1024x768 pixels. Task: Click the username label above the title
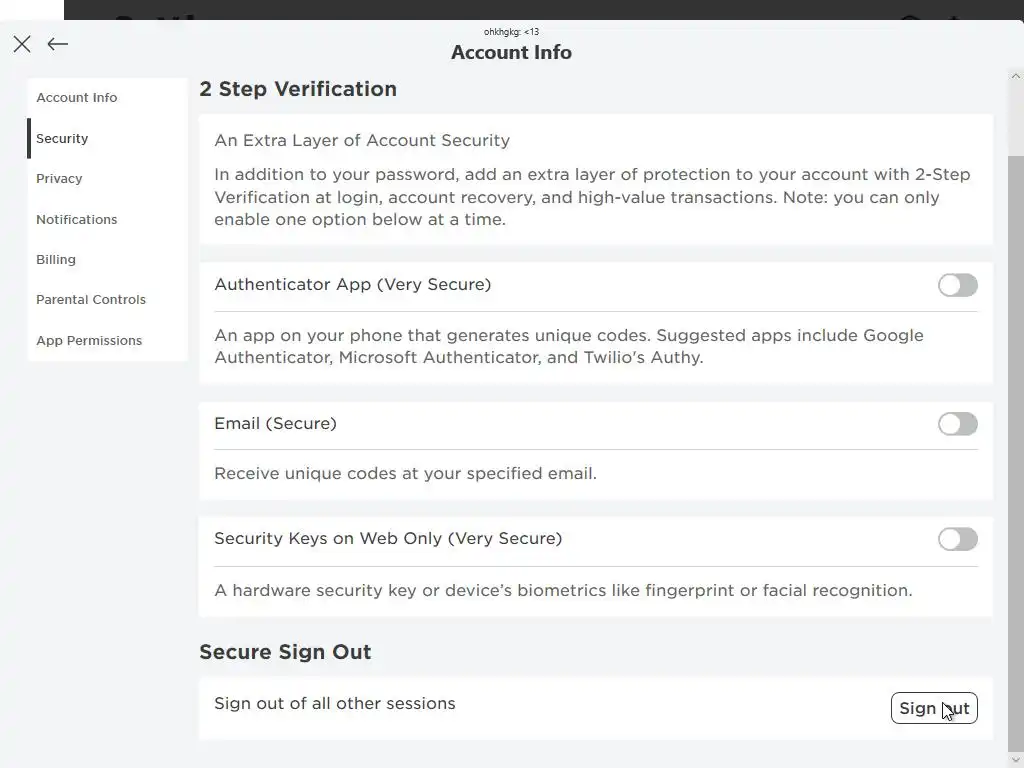pyautogui.click(x=511, y=32)
